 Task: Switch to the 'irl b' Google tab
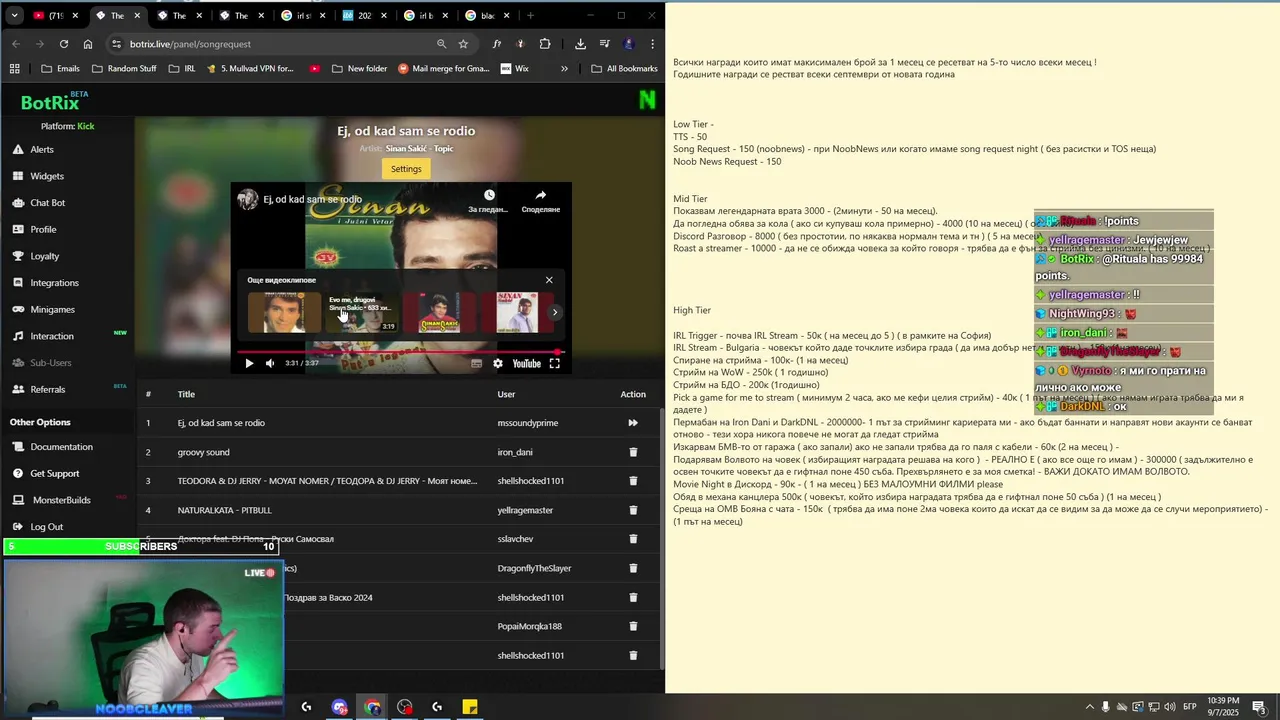point(425,16)
